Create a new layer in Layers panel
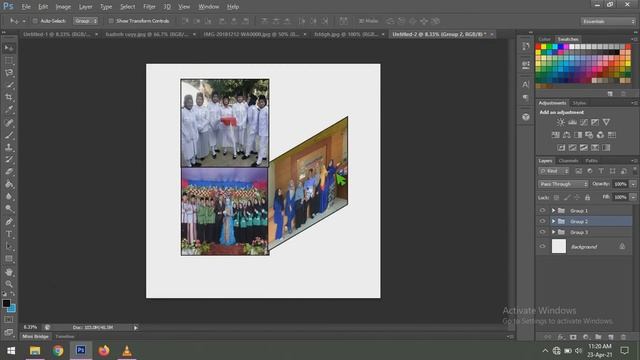Viewport: 640px width, 360px height. point(611,337)
